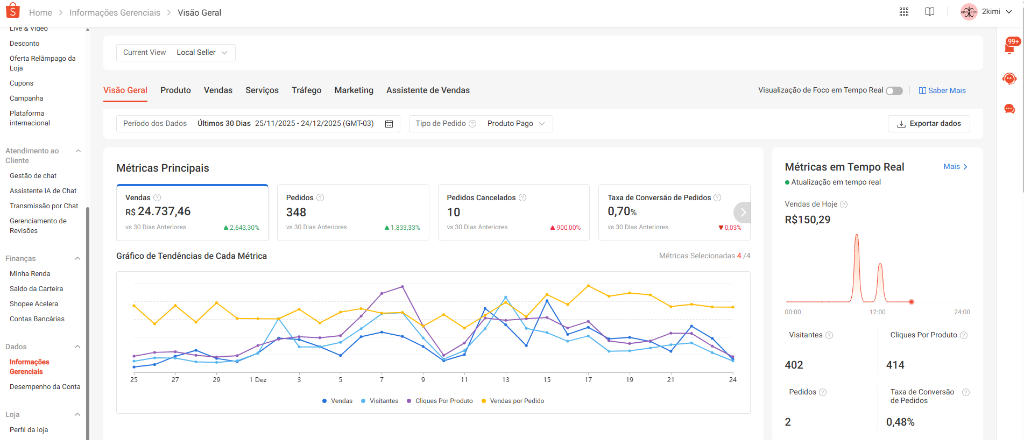Click the Shopee logo icon
1024x440 pixels.
(14, 12)
